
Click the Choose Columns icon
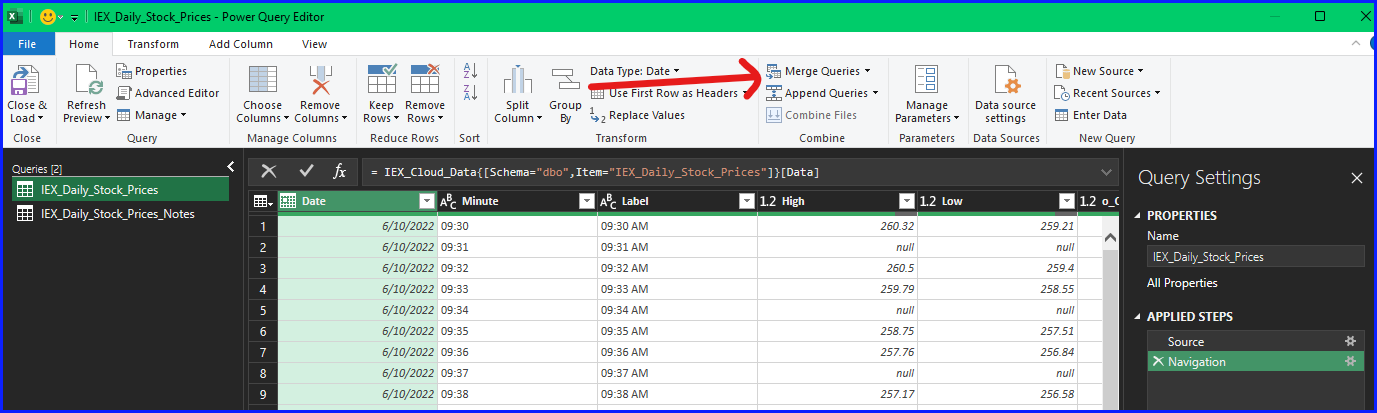pos(263,81)
